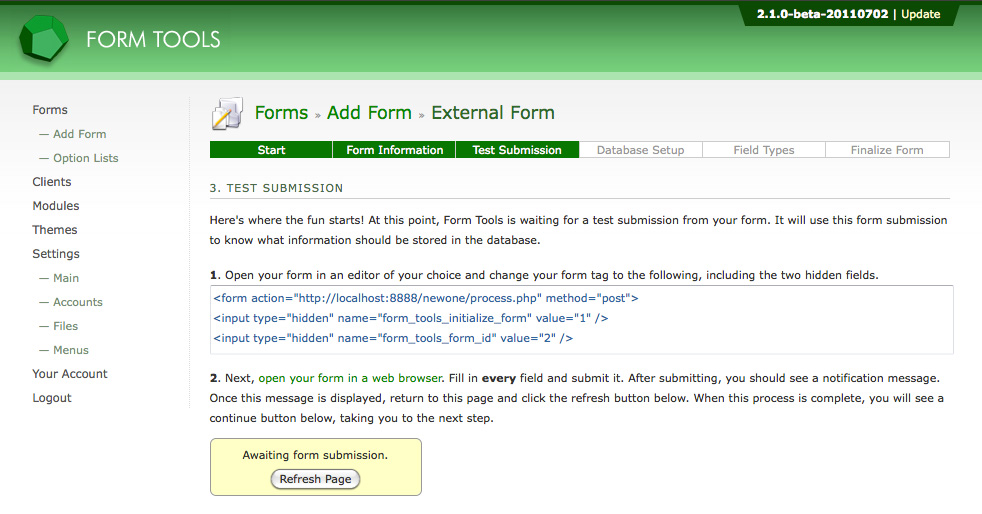
Task: Click the FORM TOOLS header title text
Action: tap(153, 39)
